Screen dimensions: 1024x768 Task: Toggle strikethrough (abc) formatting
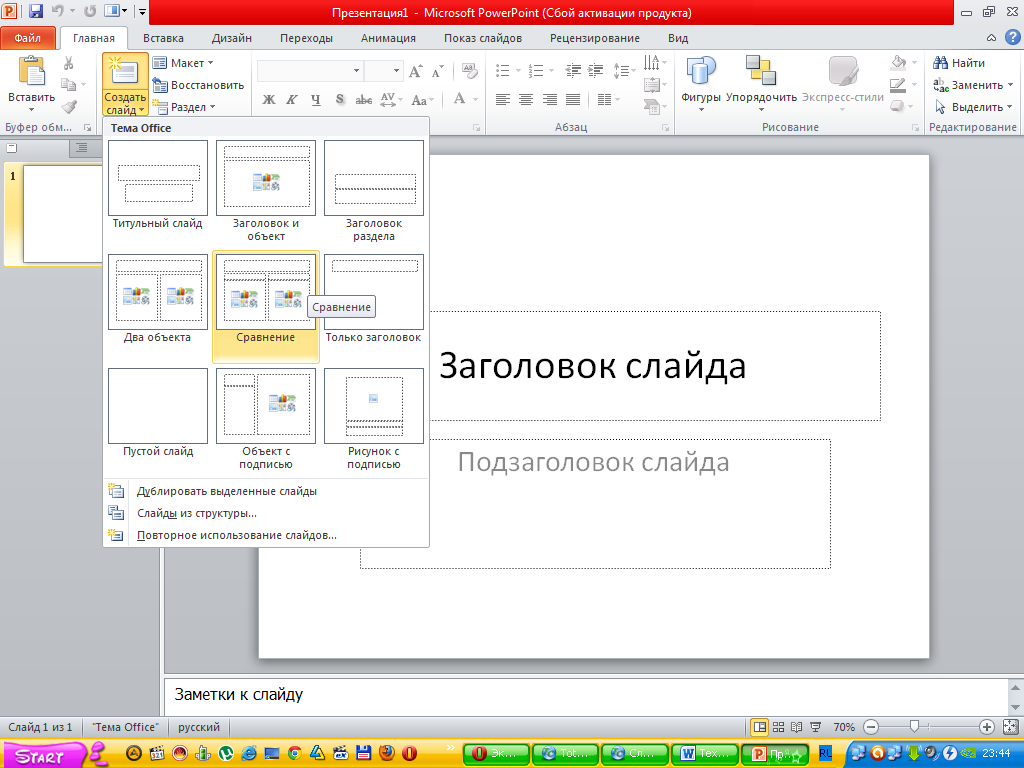tap(364, 100)
